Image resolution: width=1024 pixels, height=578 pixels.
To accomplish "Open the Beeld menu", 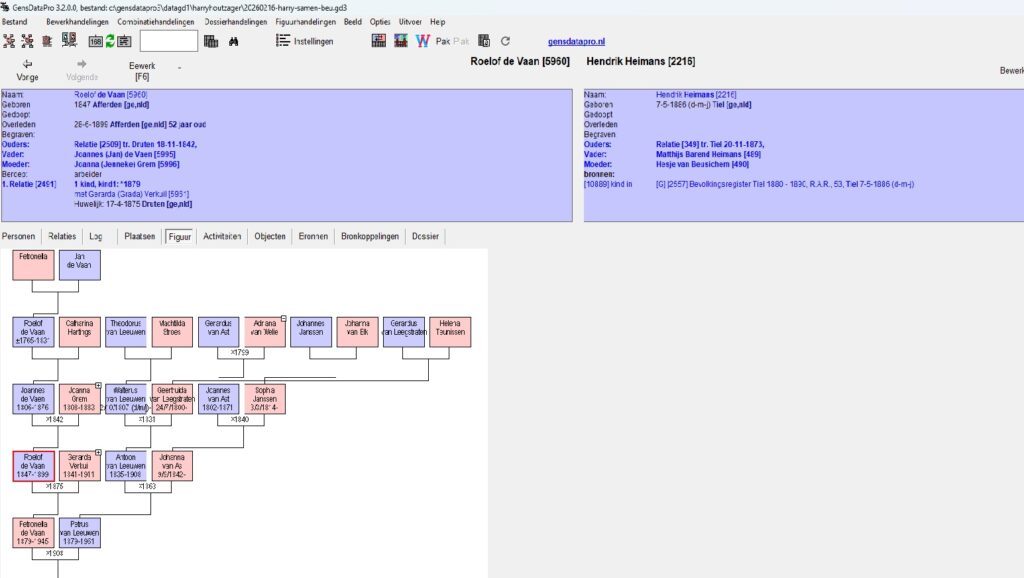I will [x=353, y=22].
